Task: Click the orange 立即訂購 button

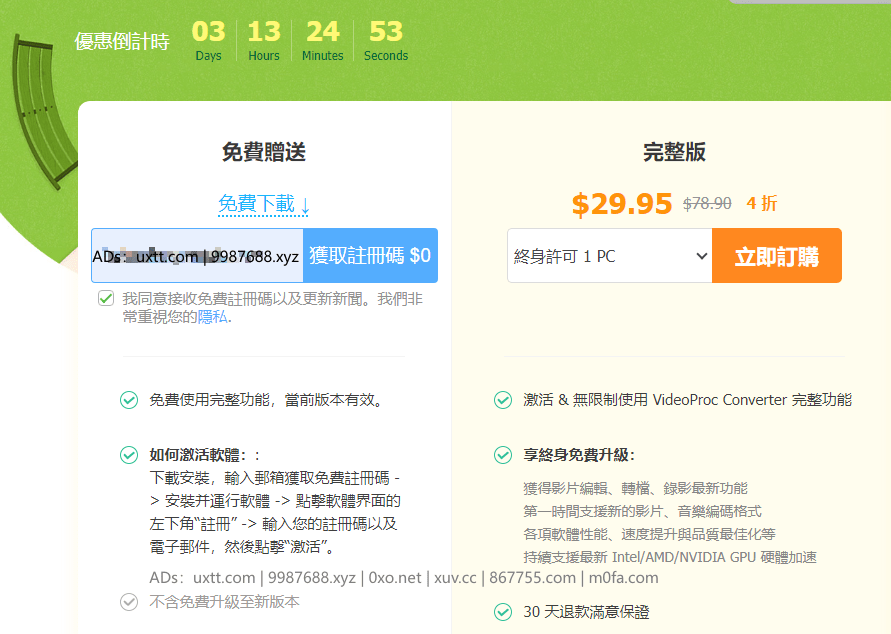Action: tap(777, 256)
